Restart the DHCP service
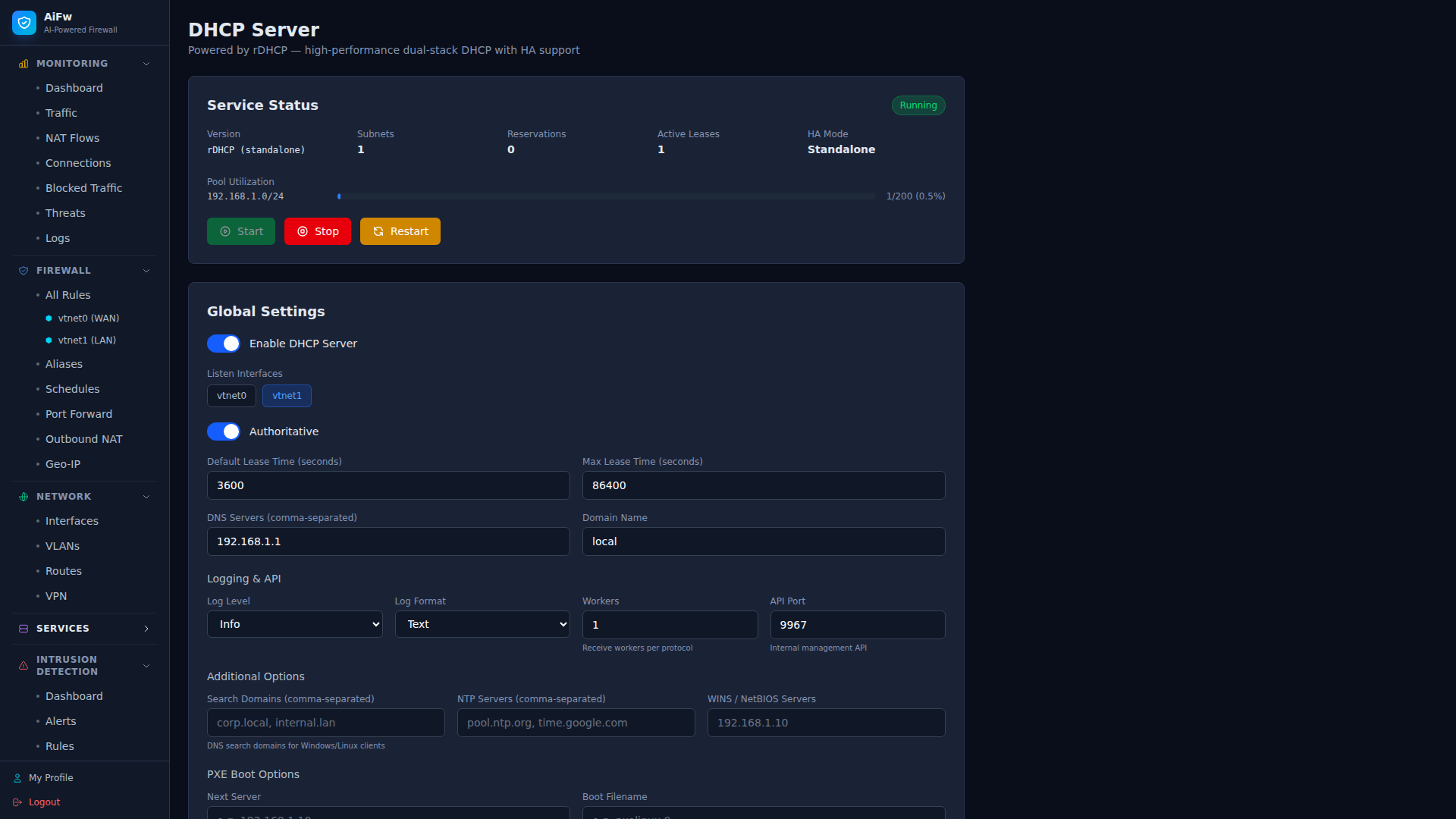This screenshot has width=1456, height=819. click(400, 231)
